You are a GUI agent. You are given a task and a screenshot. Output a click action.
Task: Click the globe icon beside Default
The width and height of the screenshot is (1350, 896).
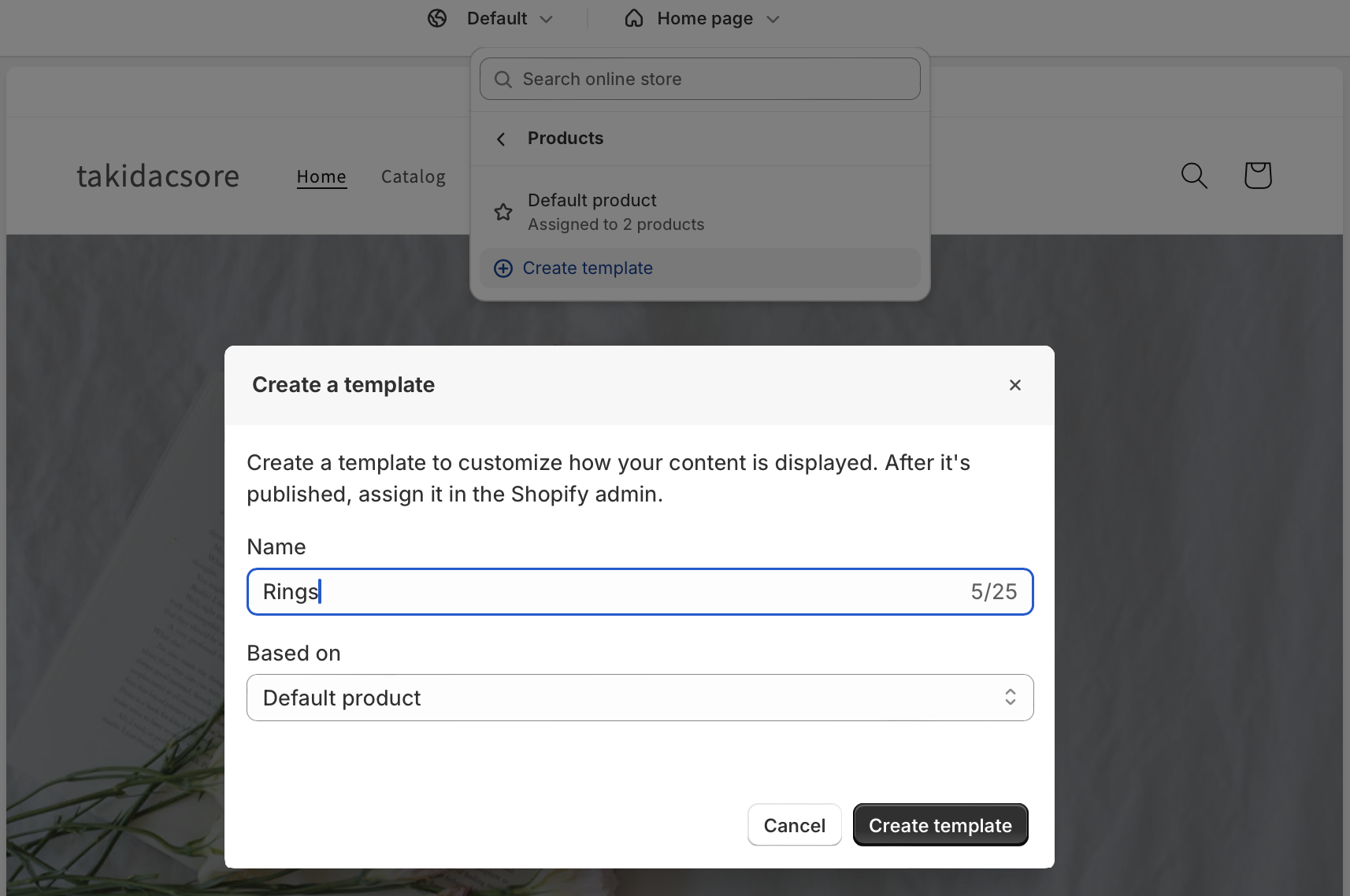pos(437,18)
